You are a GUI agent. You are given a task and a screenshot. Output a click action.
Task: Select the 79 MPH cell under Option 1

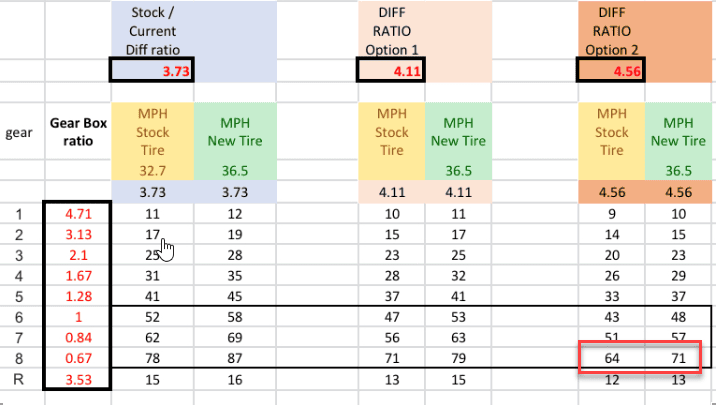click(x=458, y=358)
